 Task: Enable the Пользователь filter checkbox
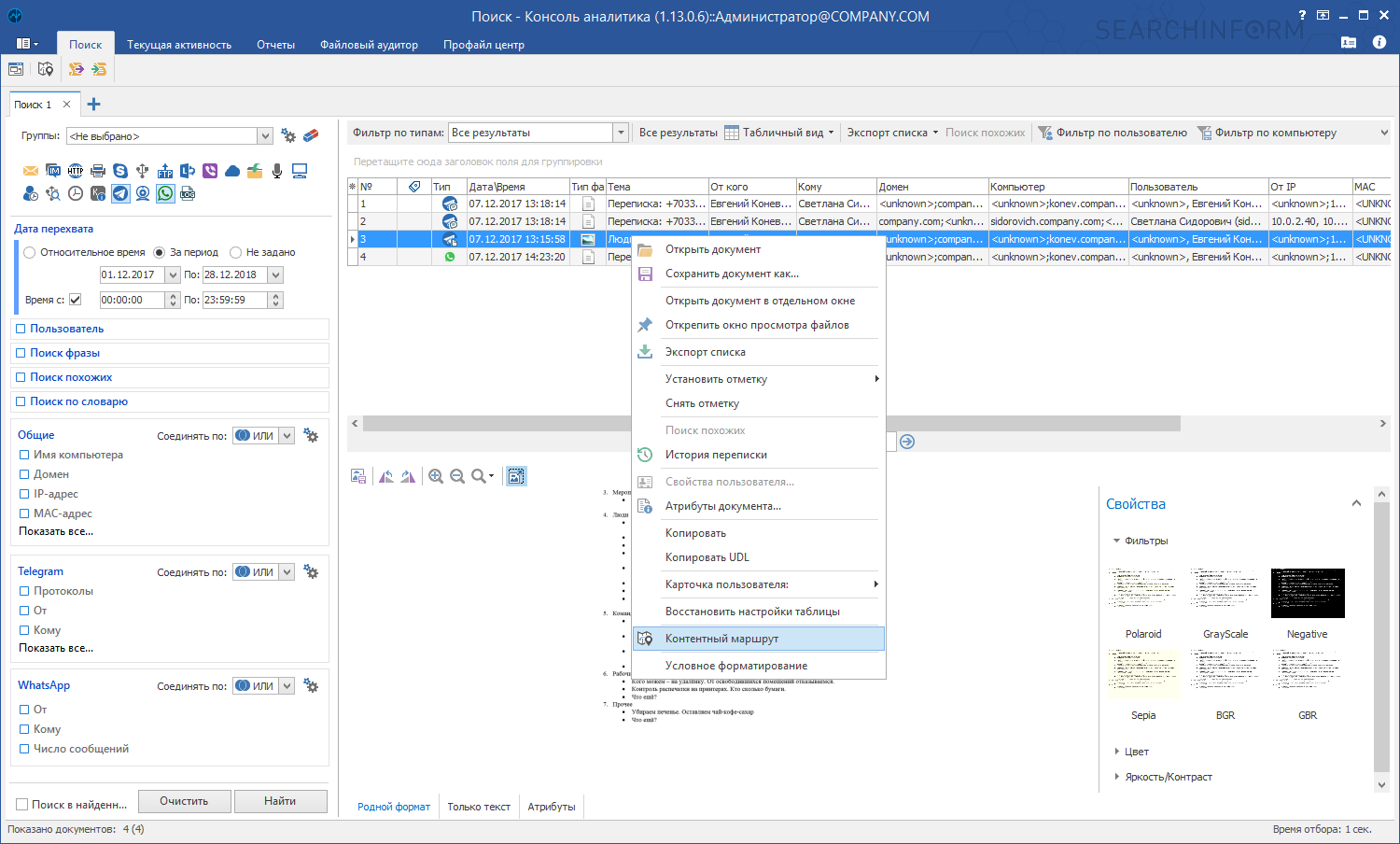click(x=21, y=329)
